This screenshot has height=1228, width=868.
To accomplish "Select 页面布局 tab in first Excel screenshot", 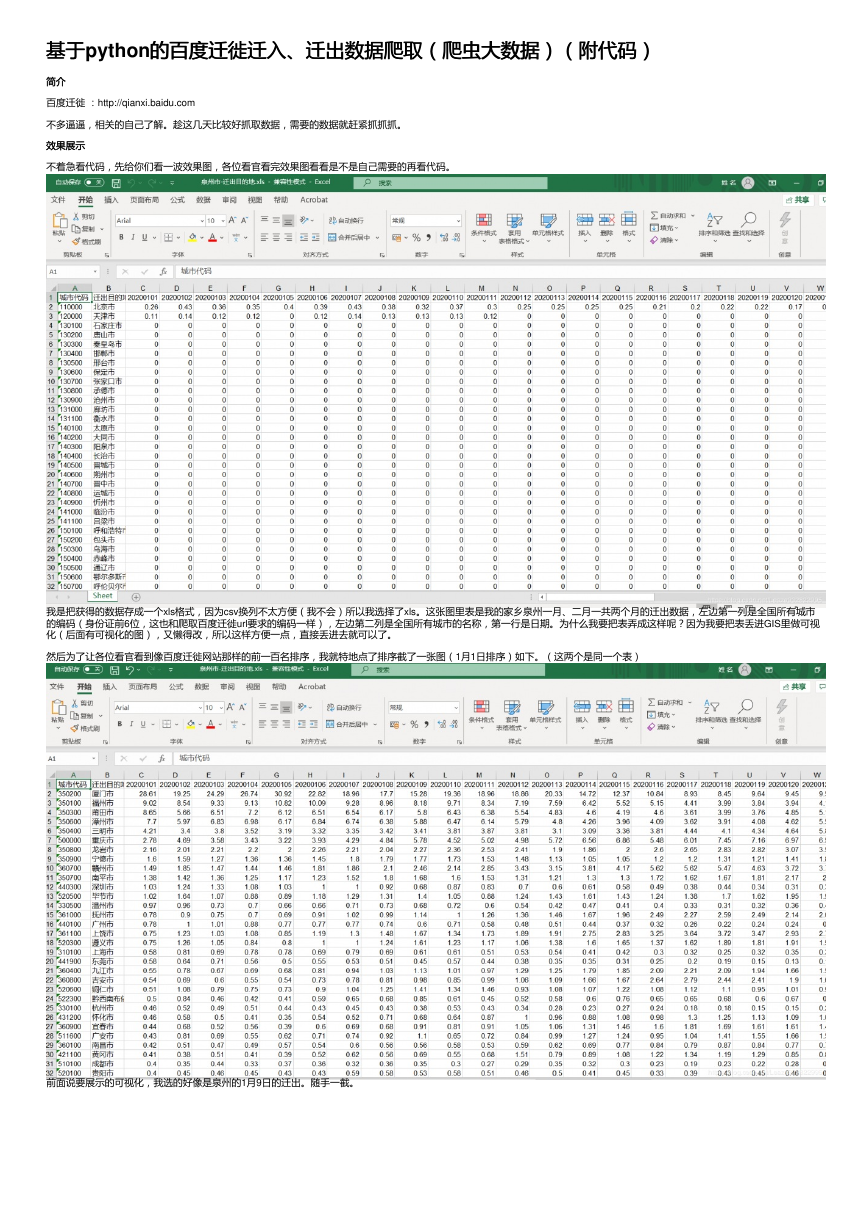I will coord(144,199).
